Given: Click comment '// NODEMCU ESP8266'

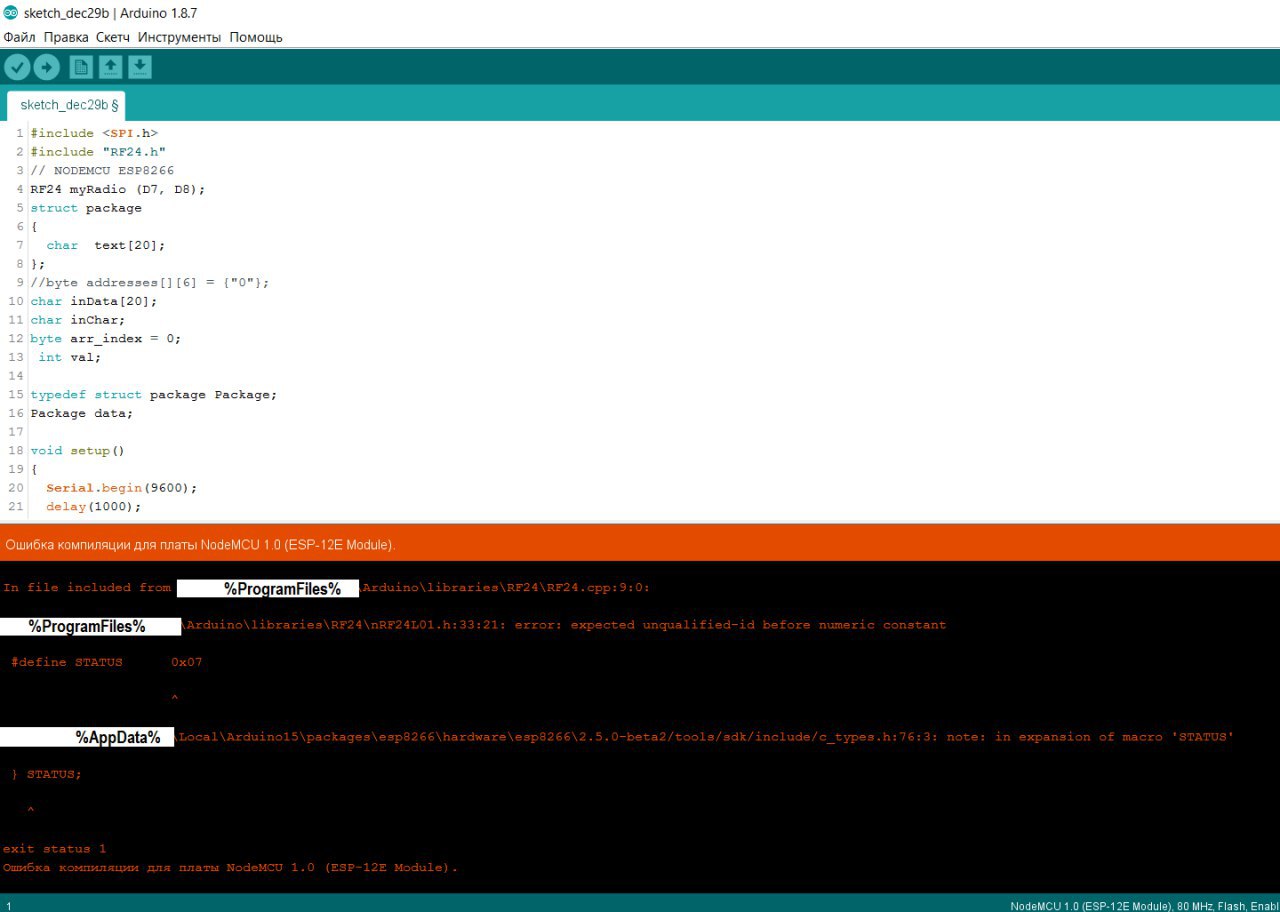Looking at the screenshot, I should [102, 170].
